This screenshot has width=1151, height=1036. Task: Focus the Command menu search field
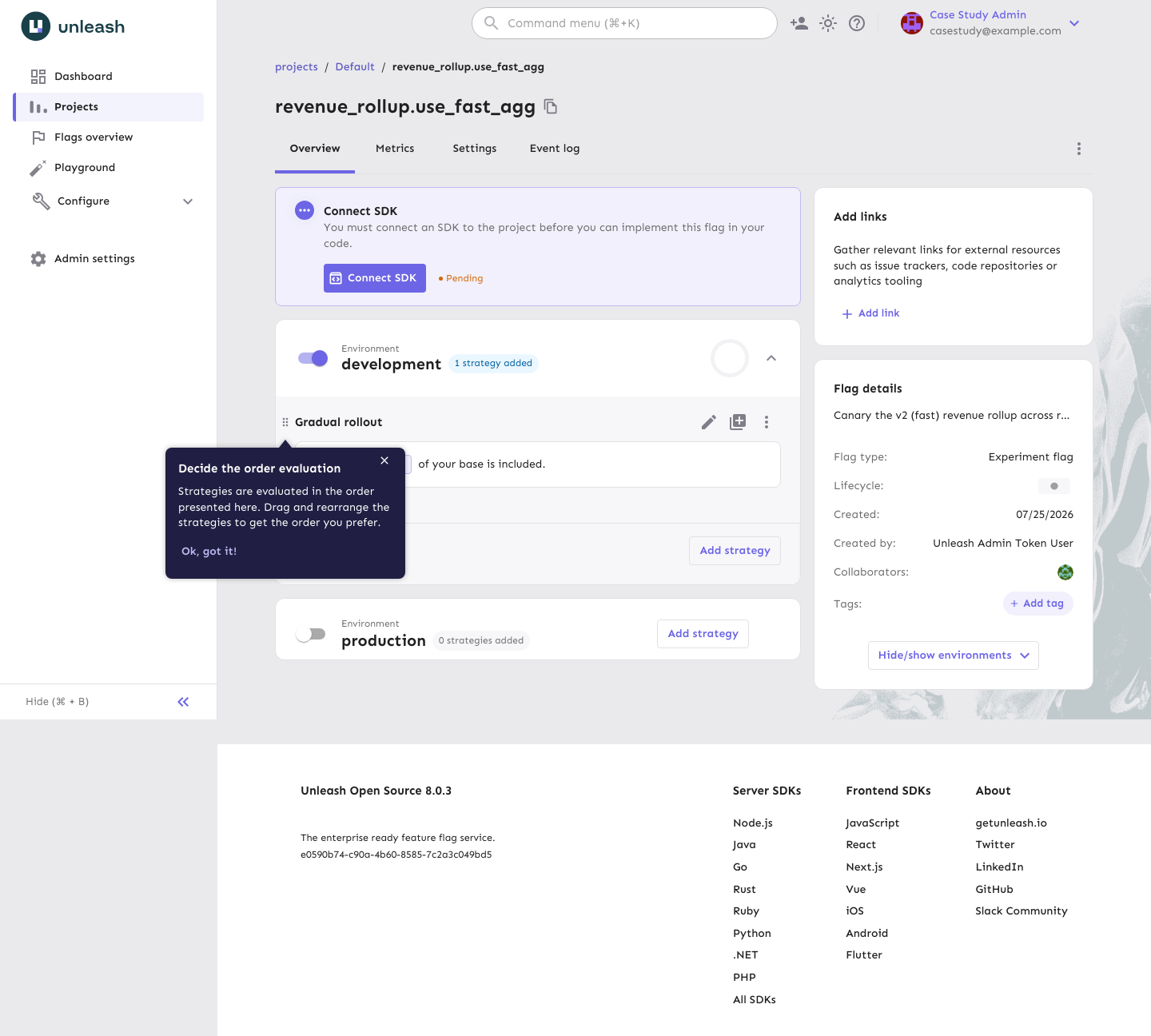[624, 23]
